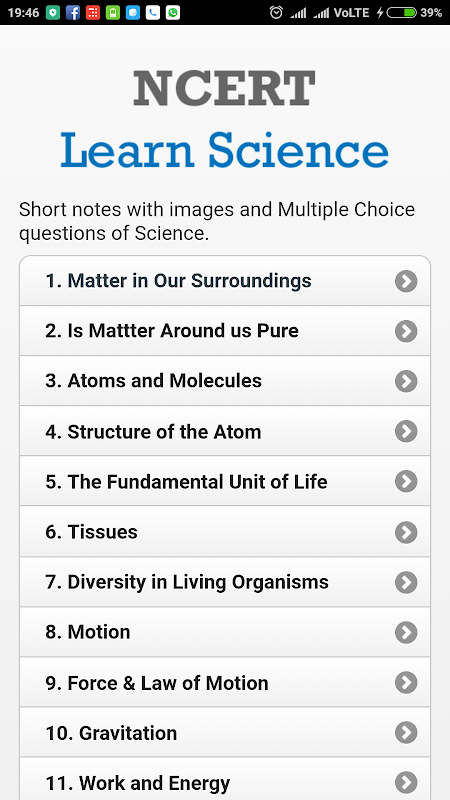Tap arrow next to Atoms and Molecules

[406, 381]
